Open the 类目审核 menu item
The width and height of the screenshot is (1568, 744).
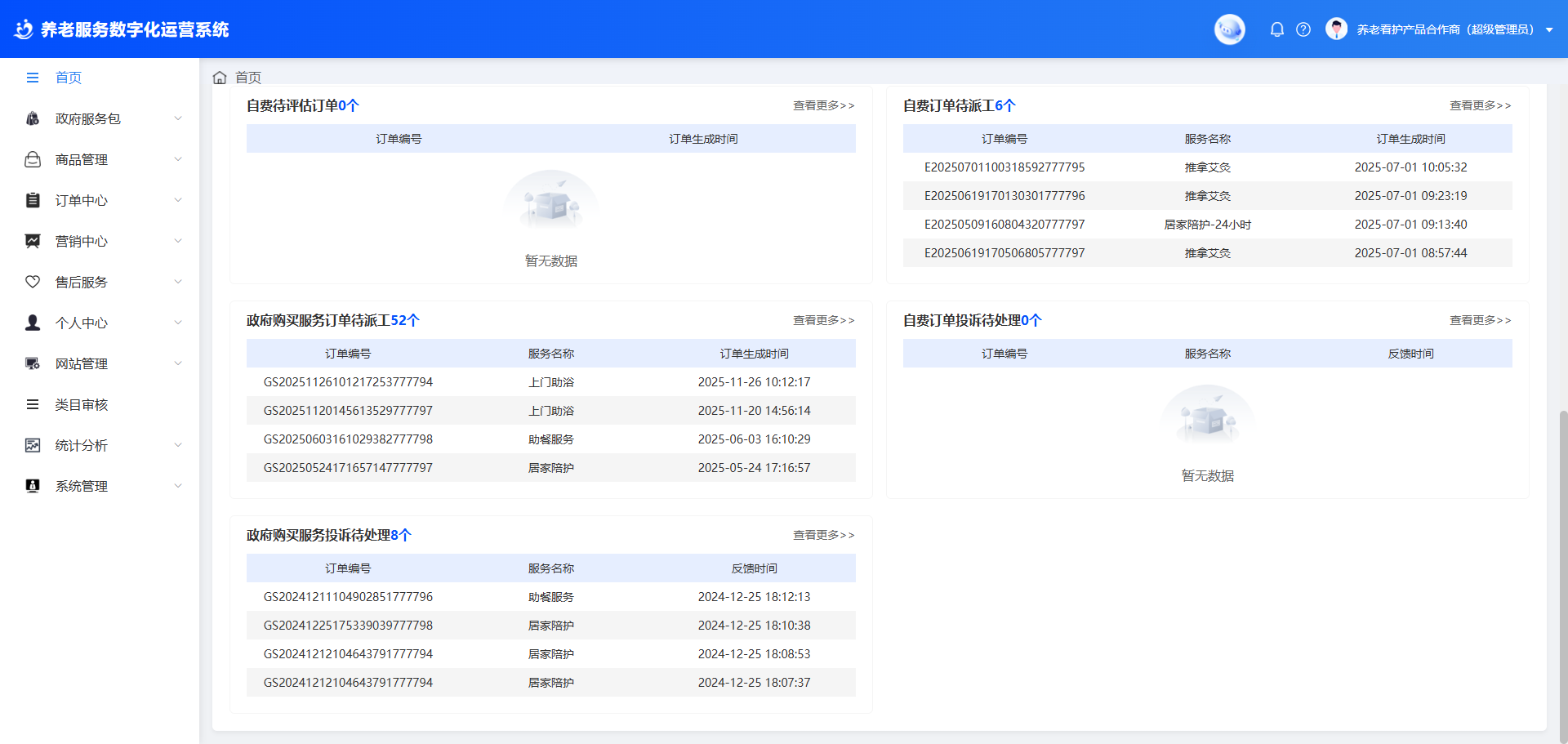pyautogui.click(x=82, y=404)
